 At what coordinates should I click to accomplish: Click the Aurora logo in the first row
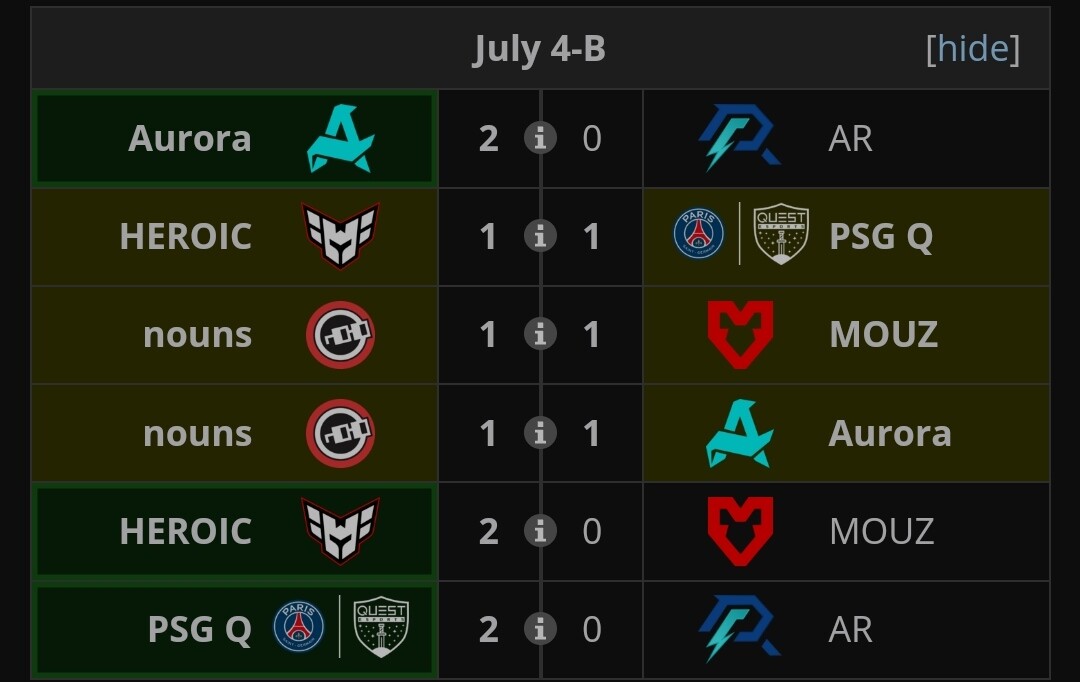pyautogui.click(x=341, y=138)
